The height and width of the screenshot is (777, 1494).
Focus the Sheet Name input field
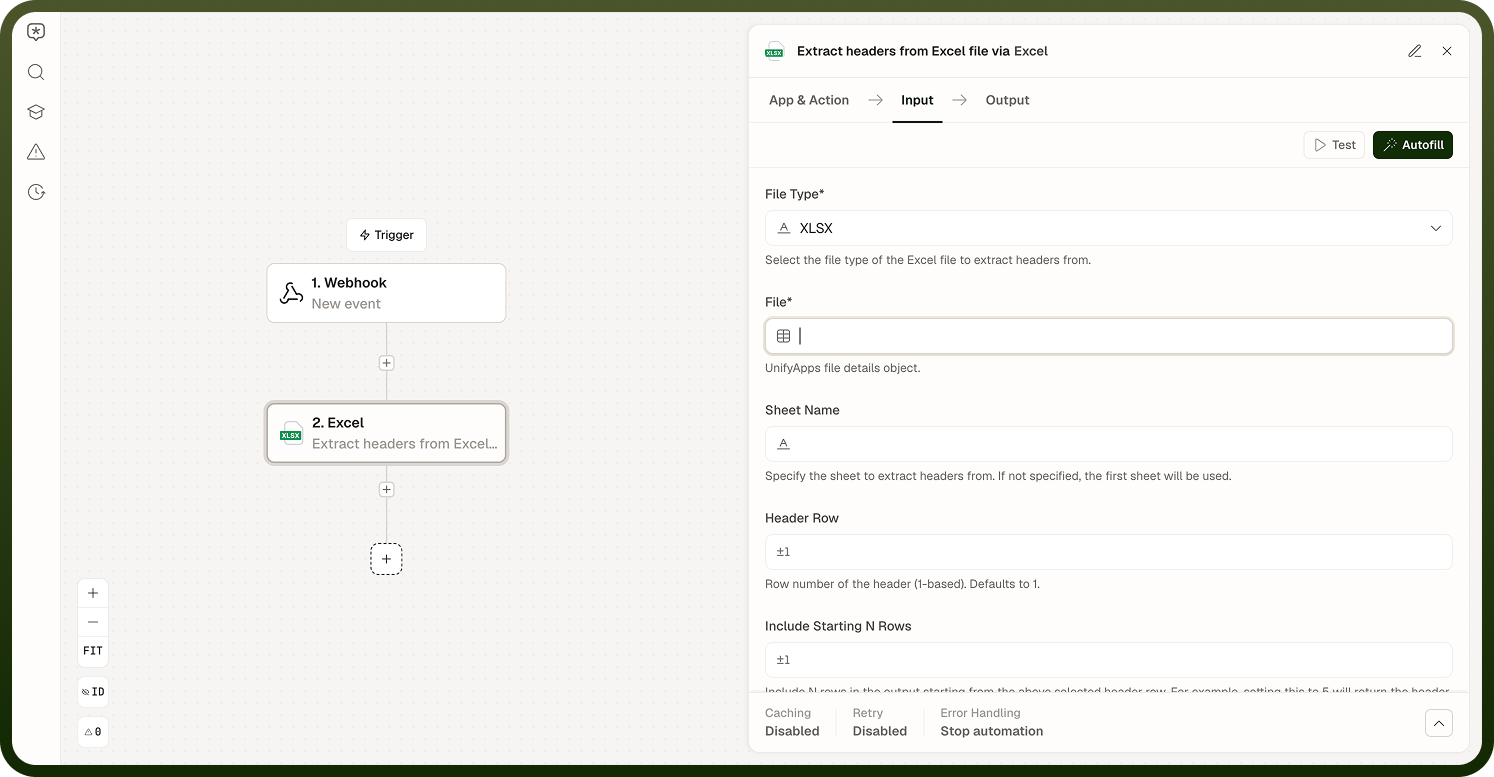[x=1109, y=444]
